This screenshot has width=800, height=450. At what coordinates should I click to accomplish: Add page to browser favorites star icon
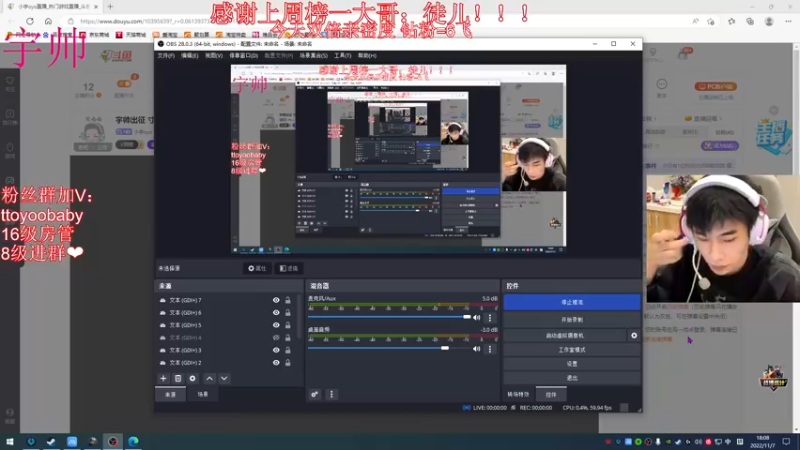point(711,21)
